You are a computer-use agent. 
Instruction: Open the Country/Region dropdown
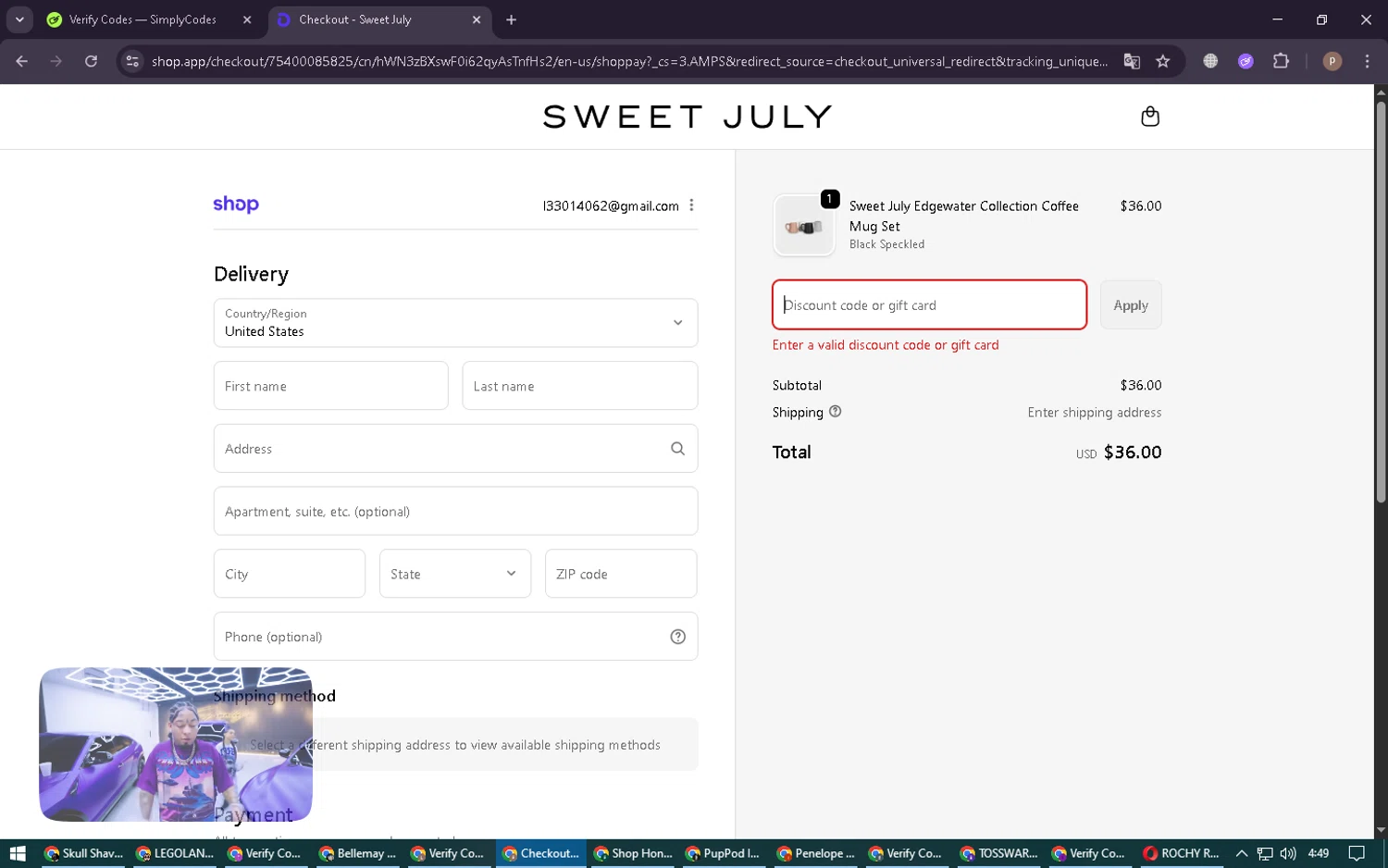point(455,323)
